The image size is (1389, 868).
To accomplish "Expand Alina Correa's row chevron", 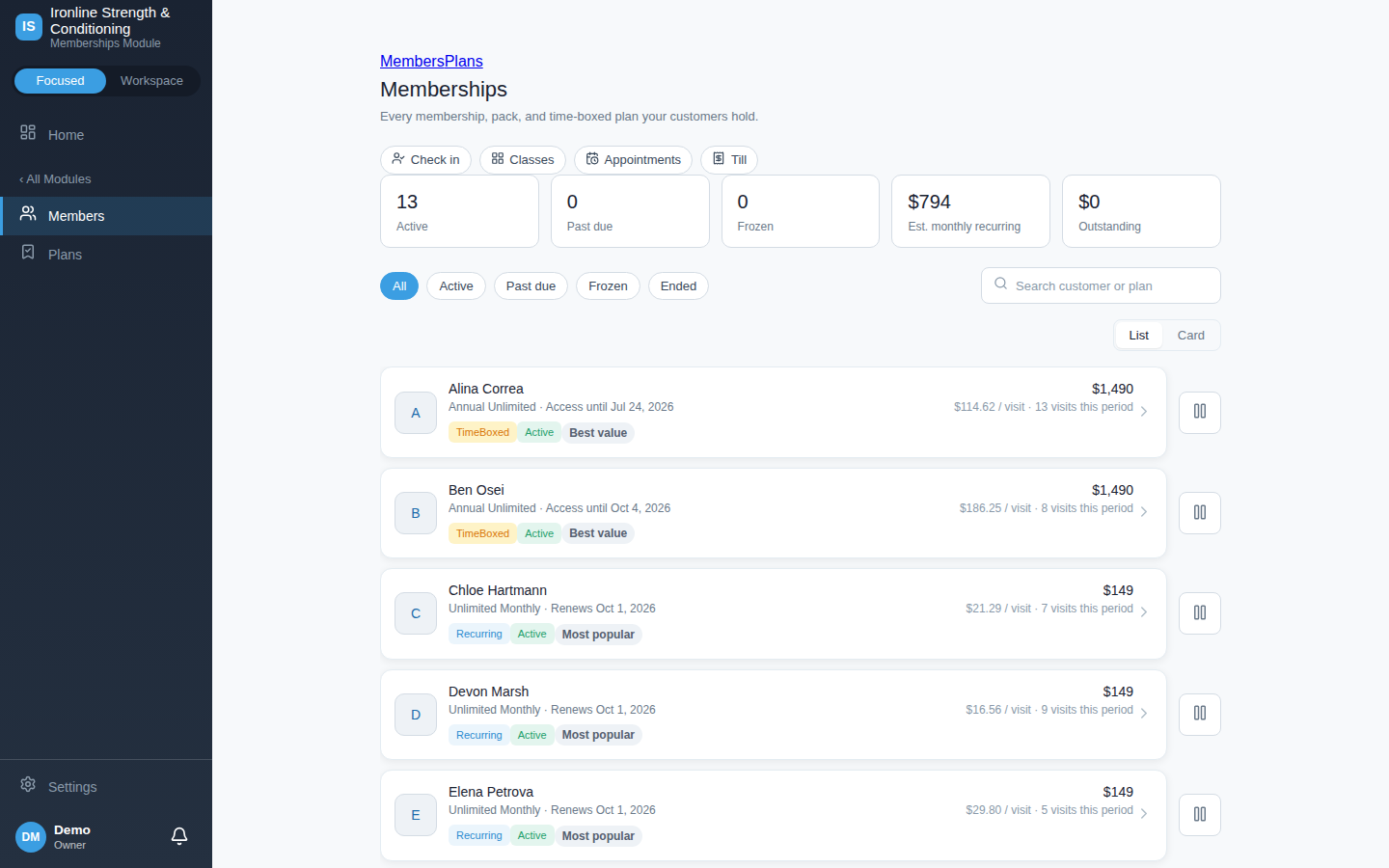I will point(1144,412).
